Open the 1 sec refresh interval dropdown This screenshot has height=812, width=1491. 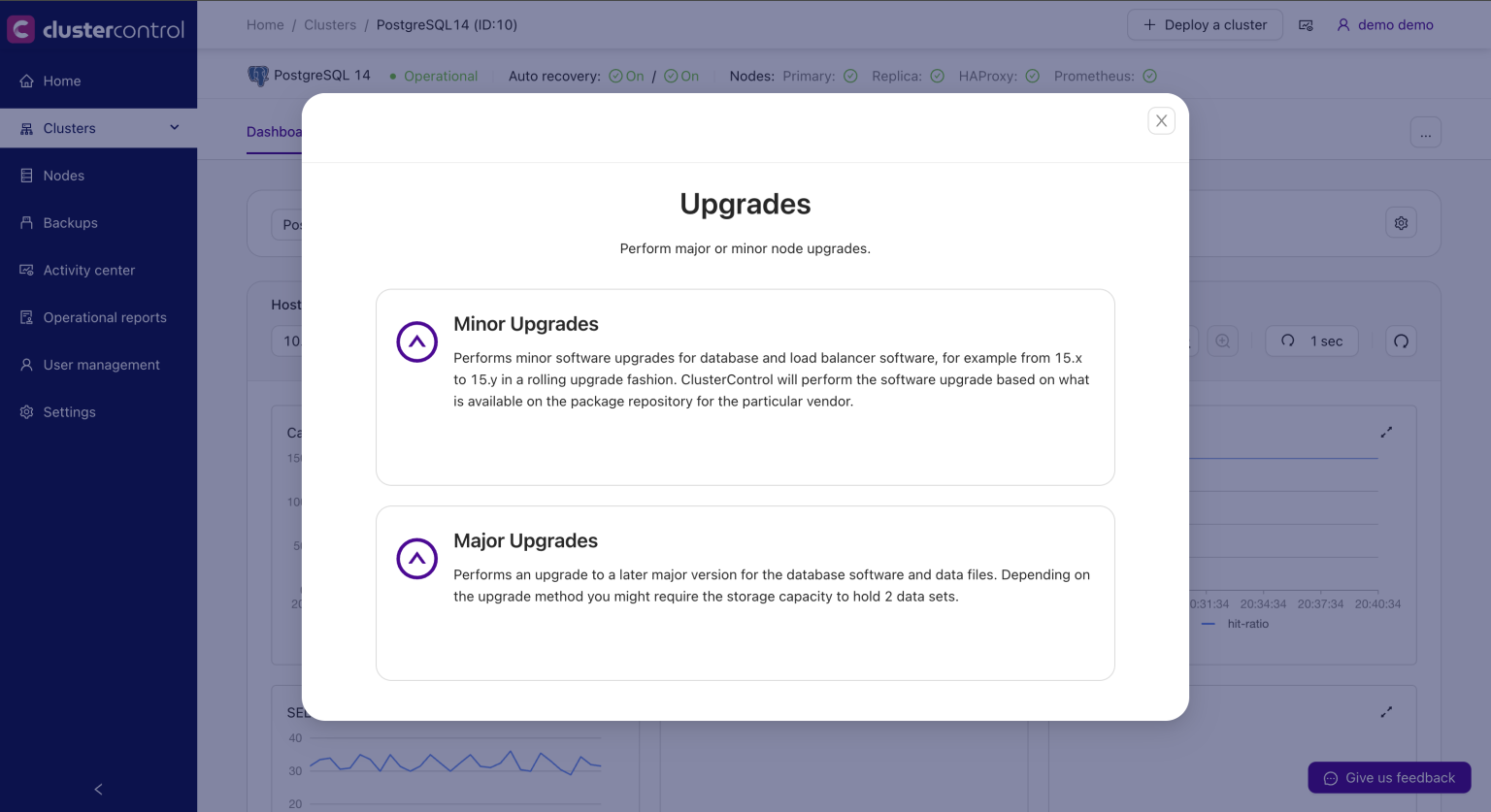coord(1312,341)
